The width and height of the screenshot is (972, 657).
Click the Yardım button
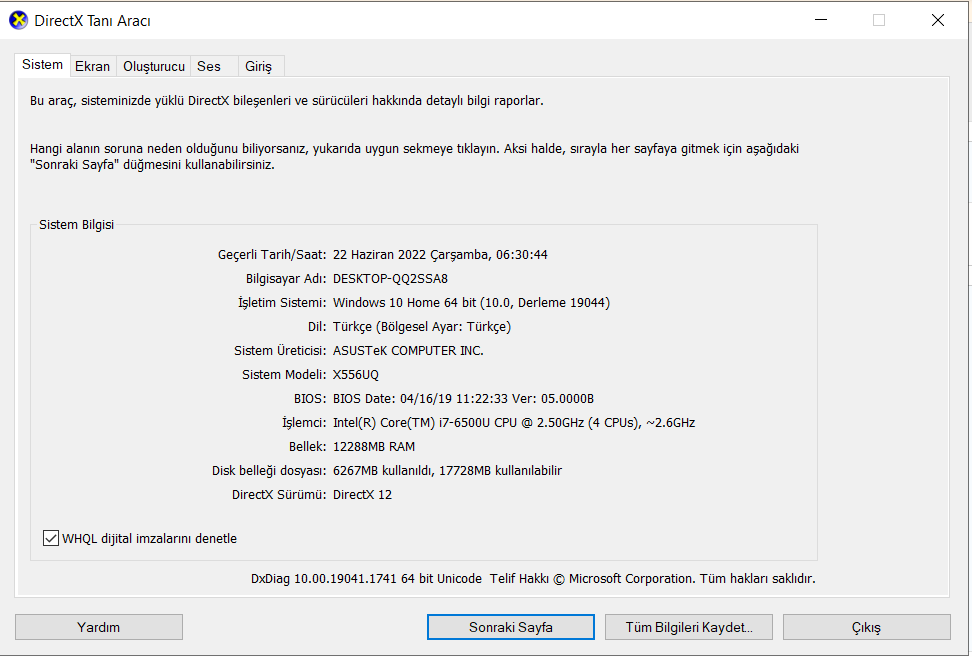pos(99,627)
